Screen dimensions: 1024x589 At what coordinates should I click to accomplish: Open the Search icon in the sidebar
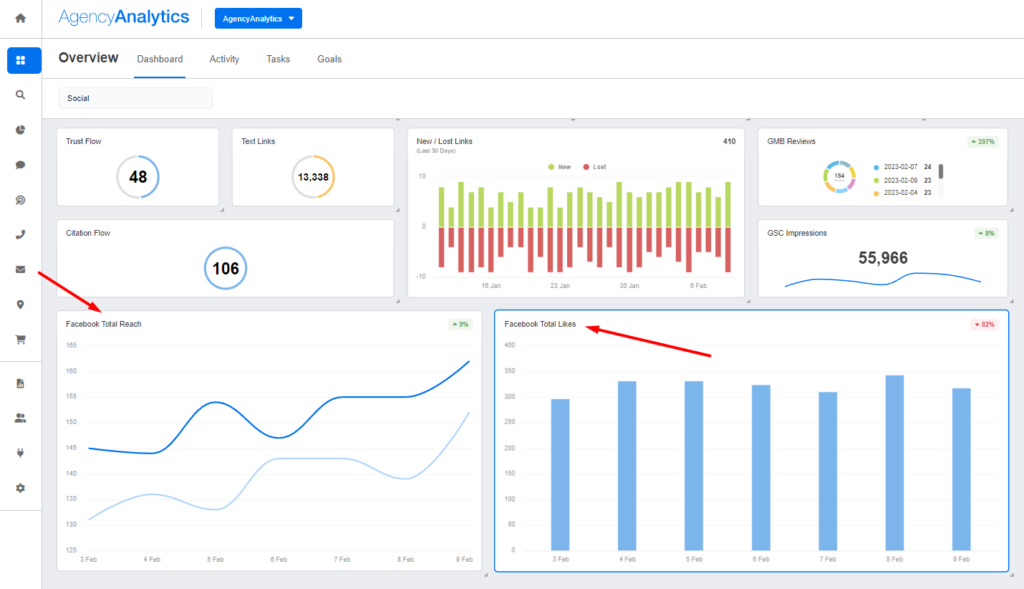click(20, 95)
